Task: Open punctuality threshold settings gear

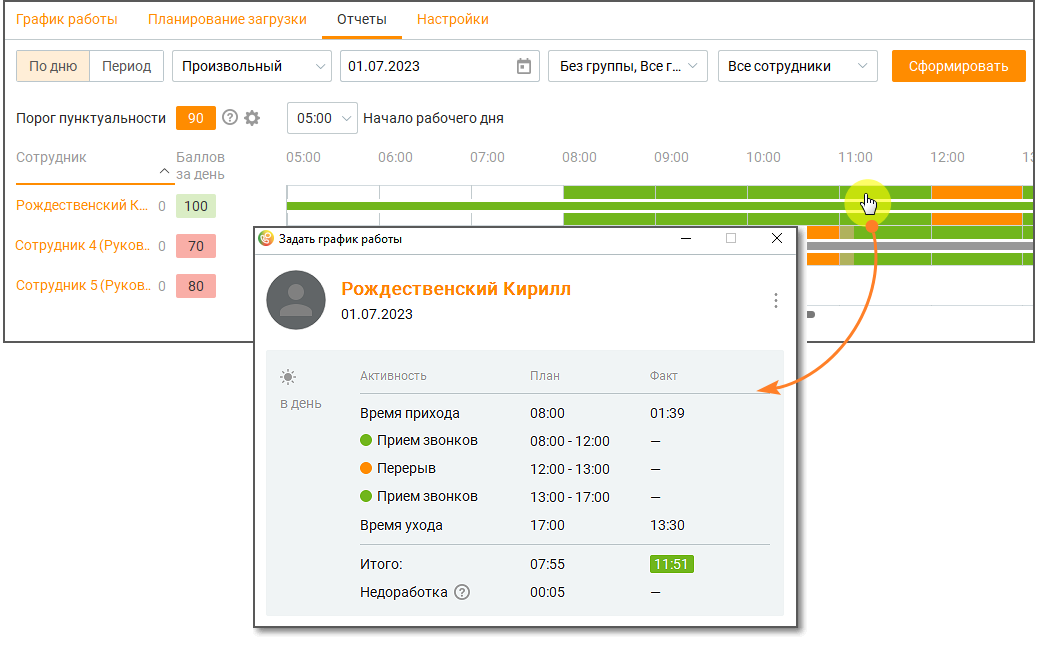Action: tap(252, 118)
